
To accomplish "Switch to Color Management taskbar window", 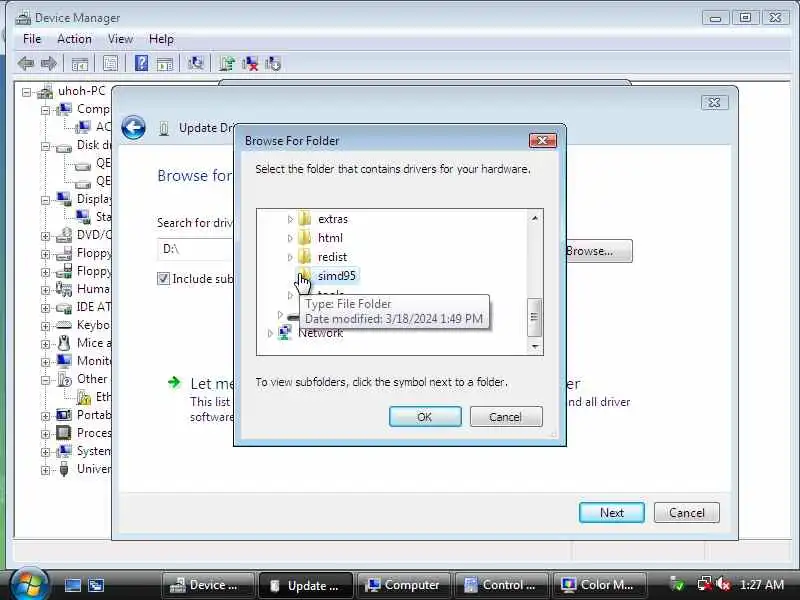I will click(599, 585).
